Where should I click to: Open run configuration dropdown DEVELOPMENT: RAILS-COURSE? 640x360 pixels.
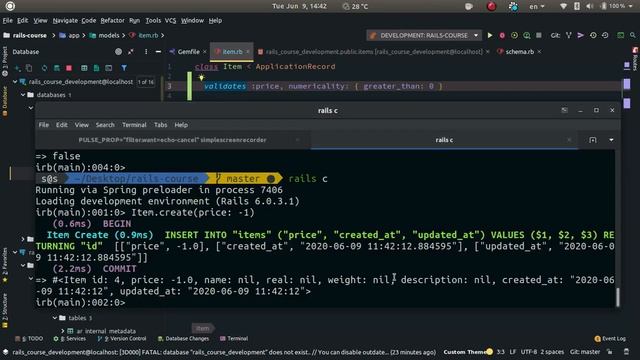tap(424, 36)
